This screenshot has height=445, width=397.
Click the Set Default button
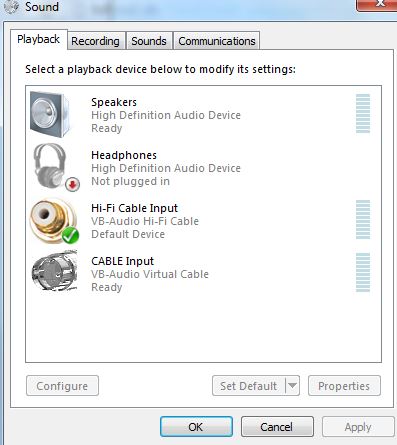[249, 386]
